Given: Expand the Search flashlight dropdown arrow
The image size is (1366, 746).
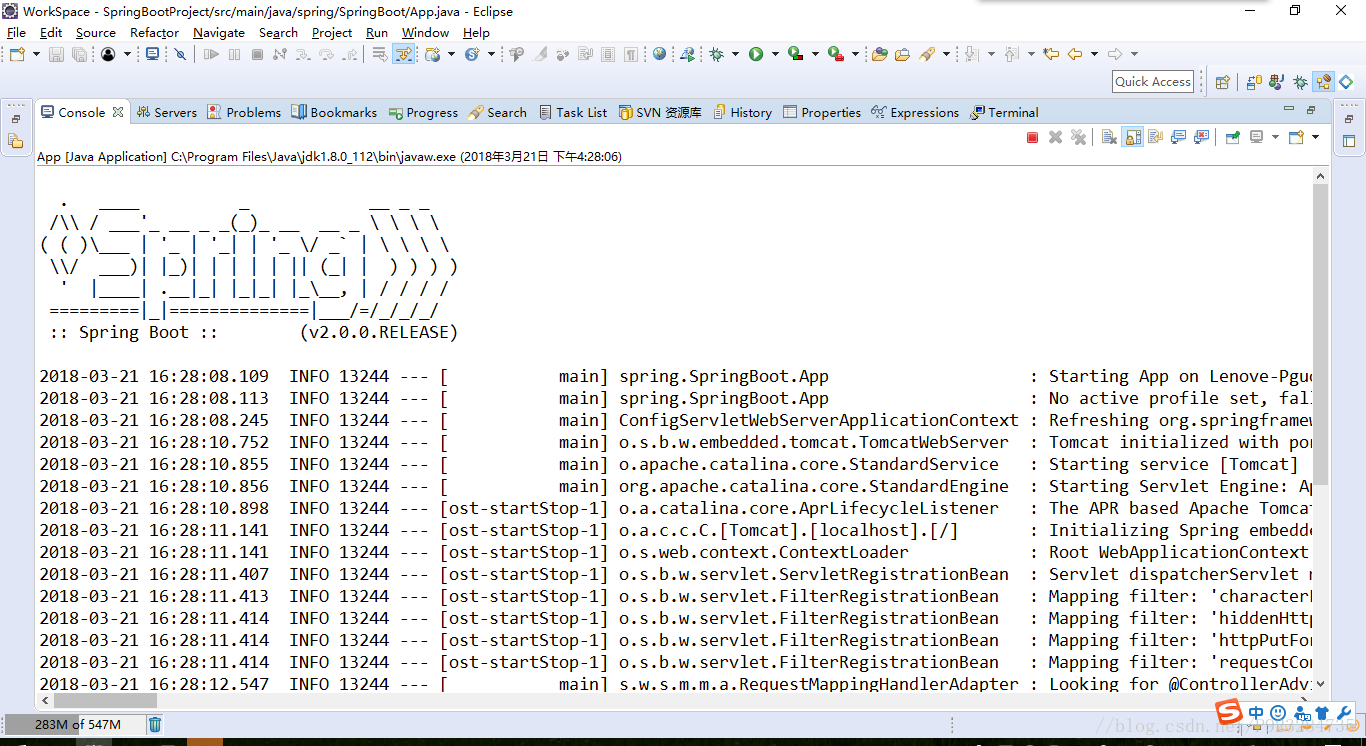Looking at the screenshot, I should (946, 54).
